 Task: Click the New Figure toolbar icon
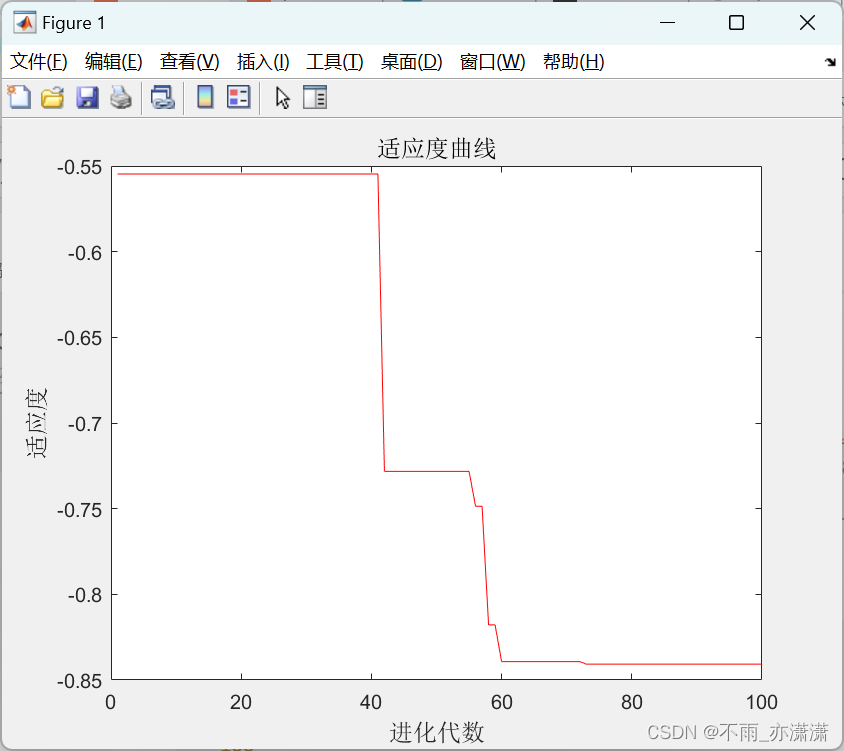pyautogui.click(x=19, y=97)
